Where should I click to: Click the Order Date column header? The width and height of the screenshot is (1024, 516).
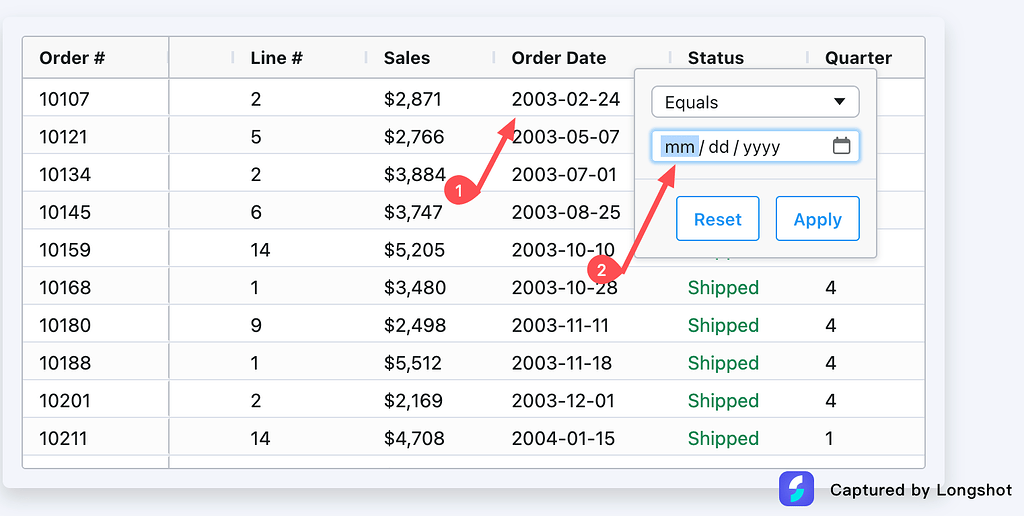(x=559, y=58)
